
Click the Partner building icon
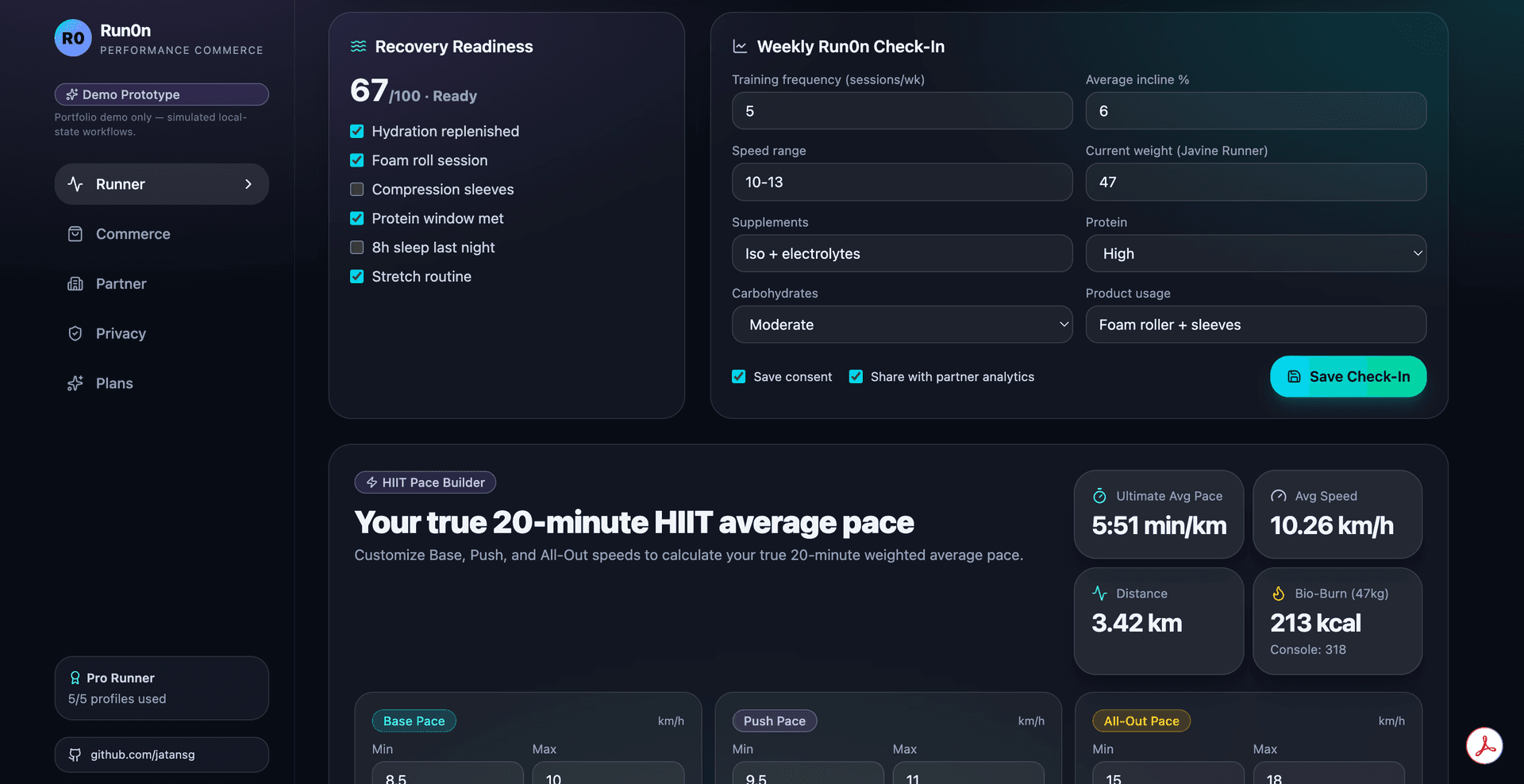[x=75, y=284]
